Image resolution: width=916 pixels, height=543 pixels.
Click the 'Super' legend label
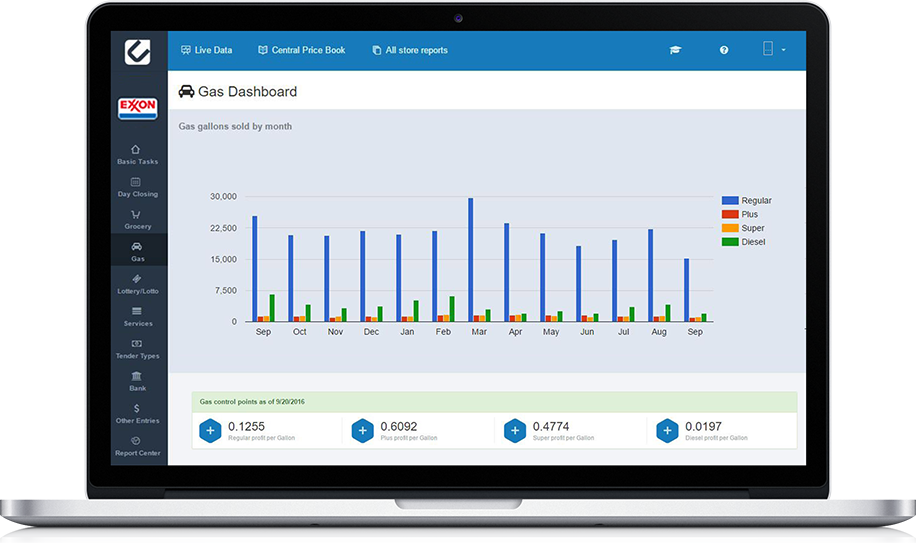click(753, 228)
